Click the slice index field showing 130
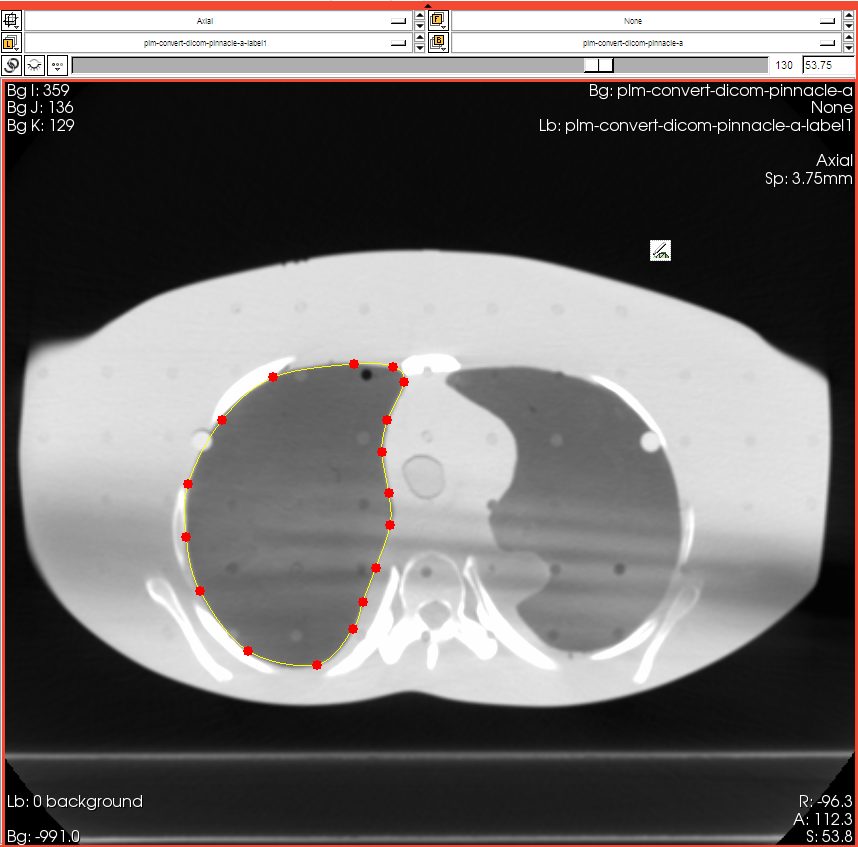This screenshot has height=847, width=858. (784, 65)
